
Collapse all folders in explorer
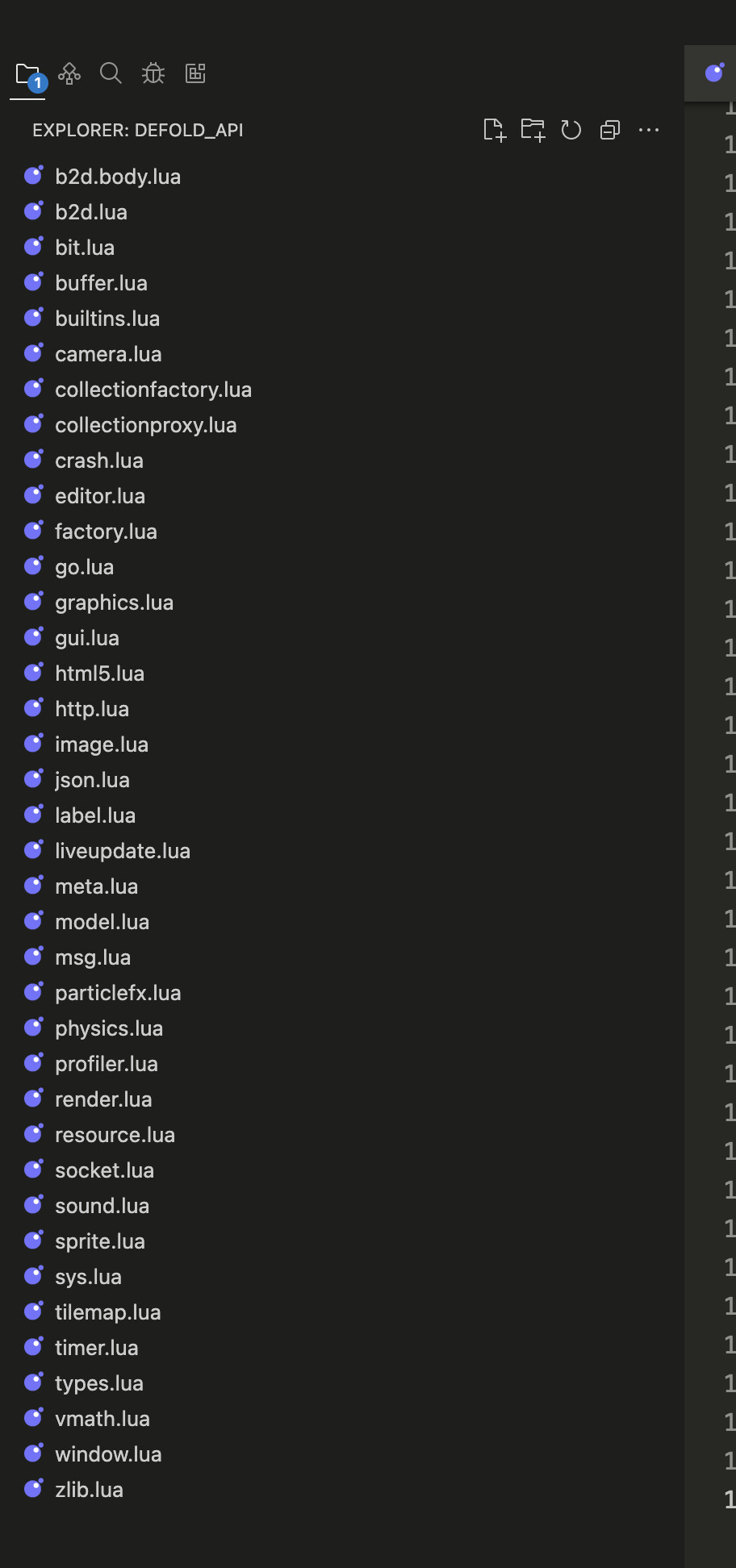610,130
